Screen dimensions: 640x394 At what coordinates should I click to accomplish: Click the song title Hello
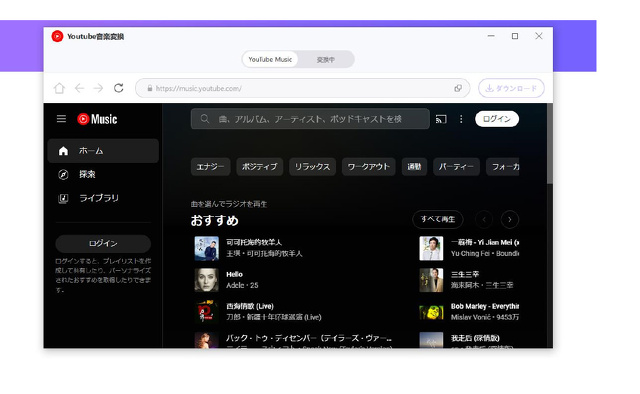(234, 274)
